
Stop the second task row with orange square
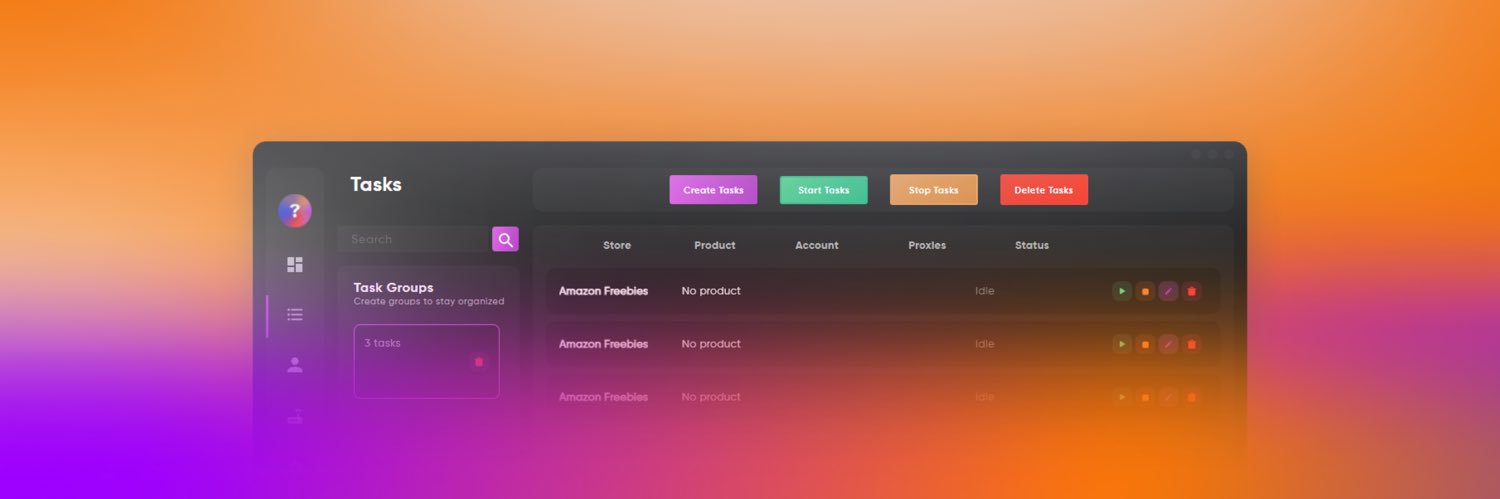(1145, 344)
